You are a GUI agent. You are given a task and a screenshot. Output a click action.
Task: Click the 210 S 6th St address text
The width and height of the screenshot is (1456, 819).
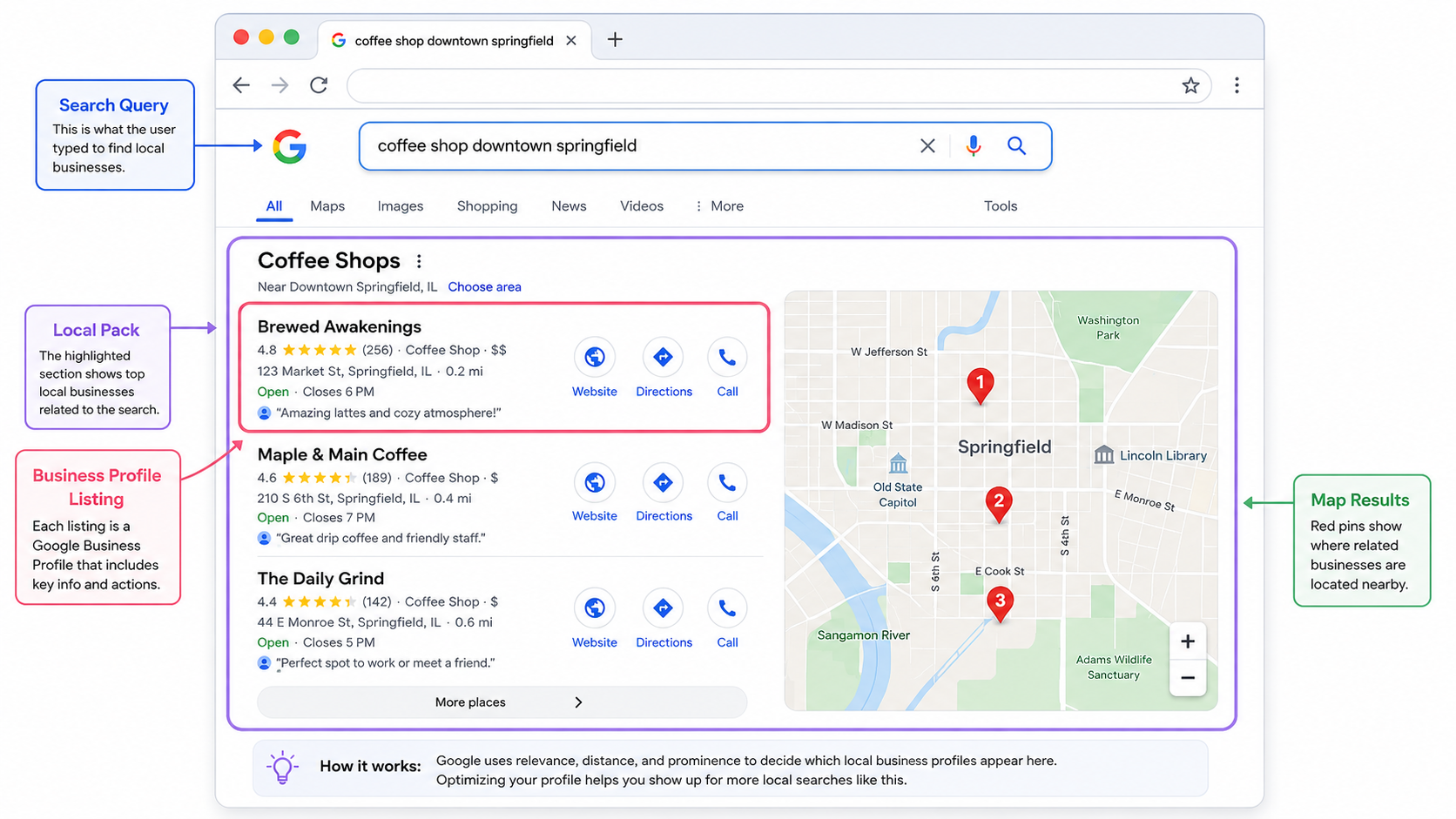point(338,499)
